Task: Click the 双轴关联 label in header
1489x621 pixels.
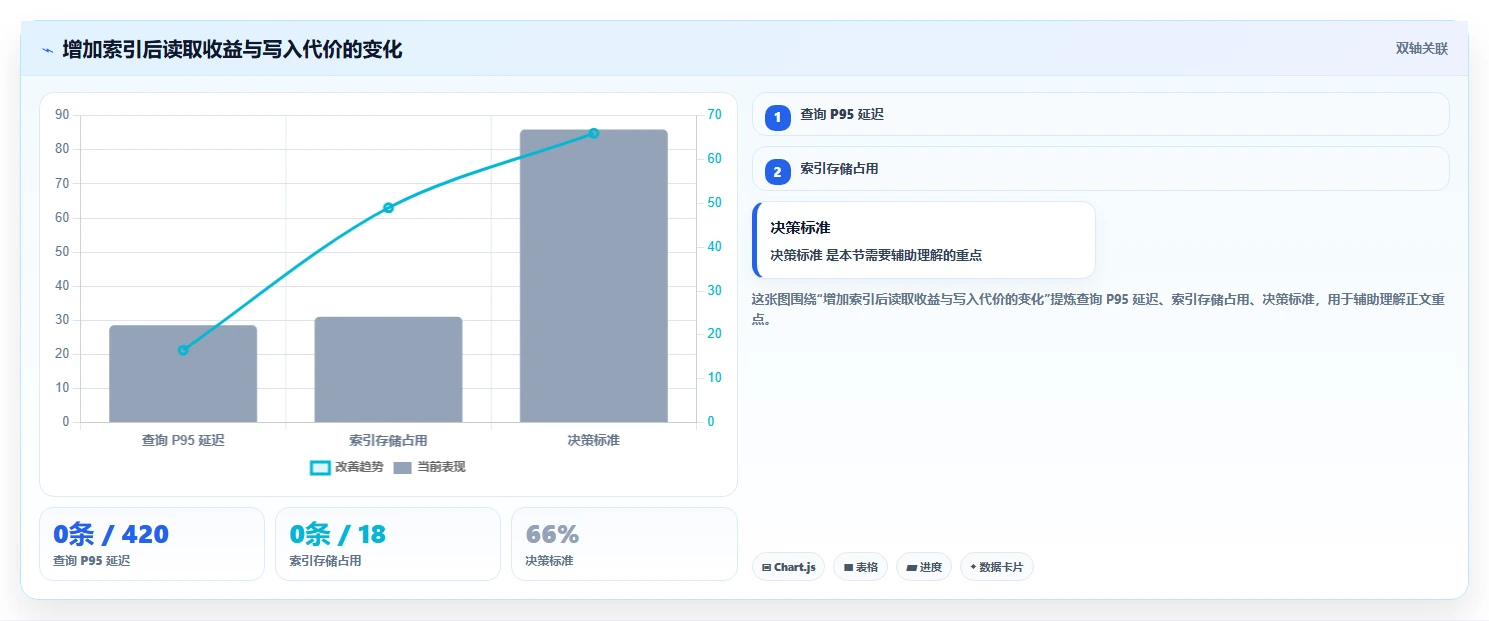Action: [1421, 48]
